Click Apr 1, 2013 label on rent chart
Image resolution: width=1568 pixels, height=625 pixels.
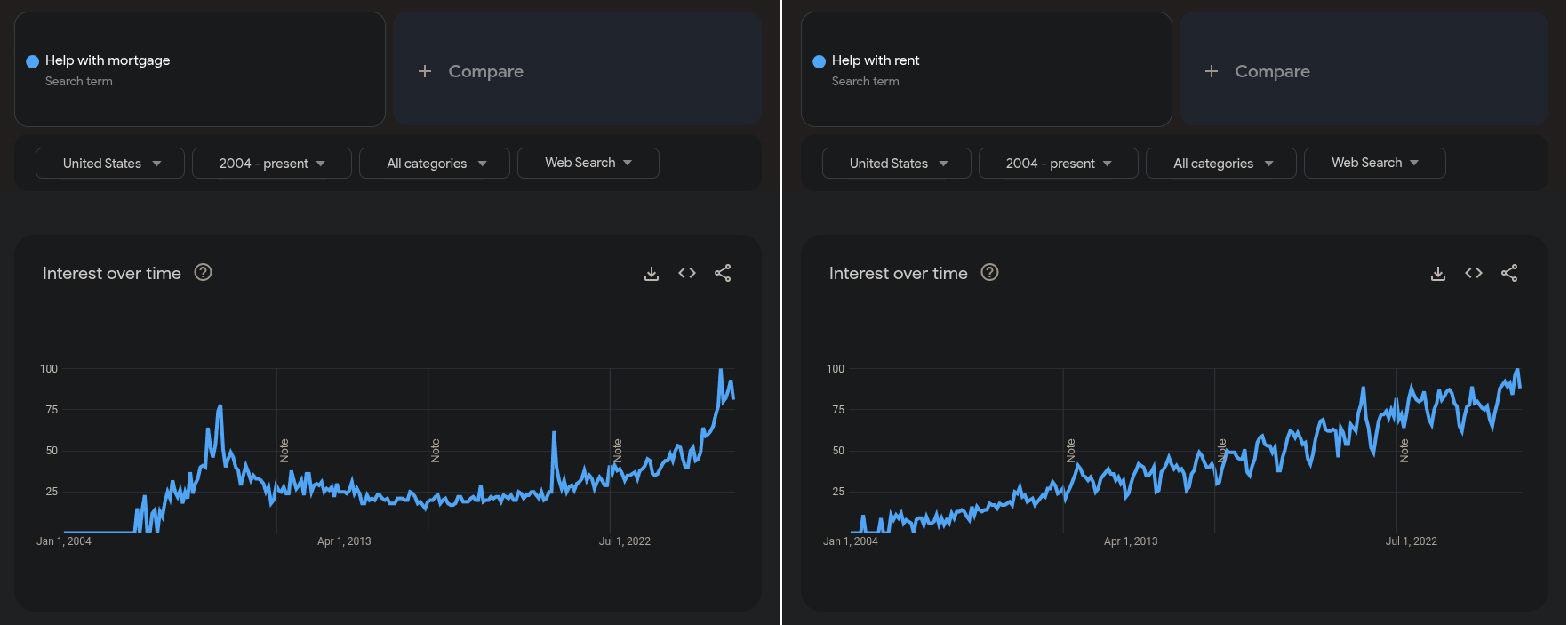point(1131,541)
